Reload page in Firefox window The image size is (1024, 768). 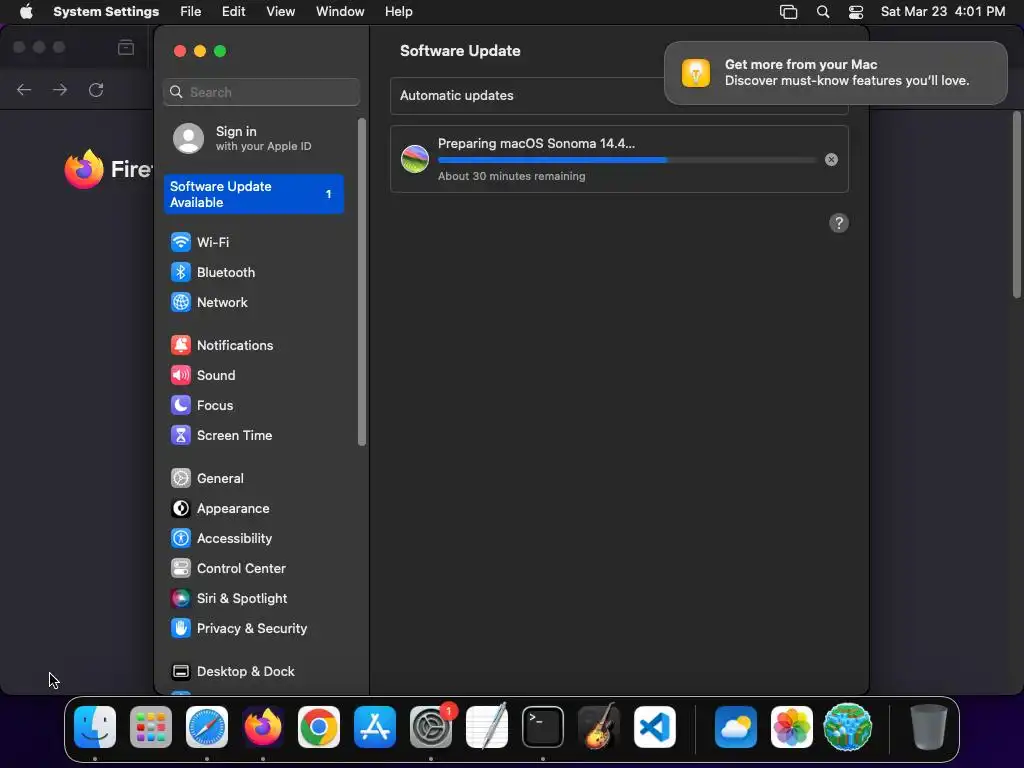coord(96,89)
